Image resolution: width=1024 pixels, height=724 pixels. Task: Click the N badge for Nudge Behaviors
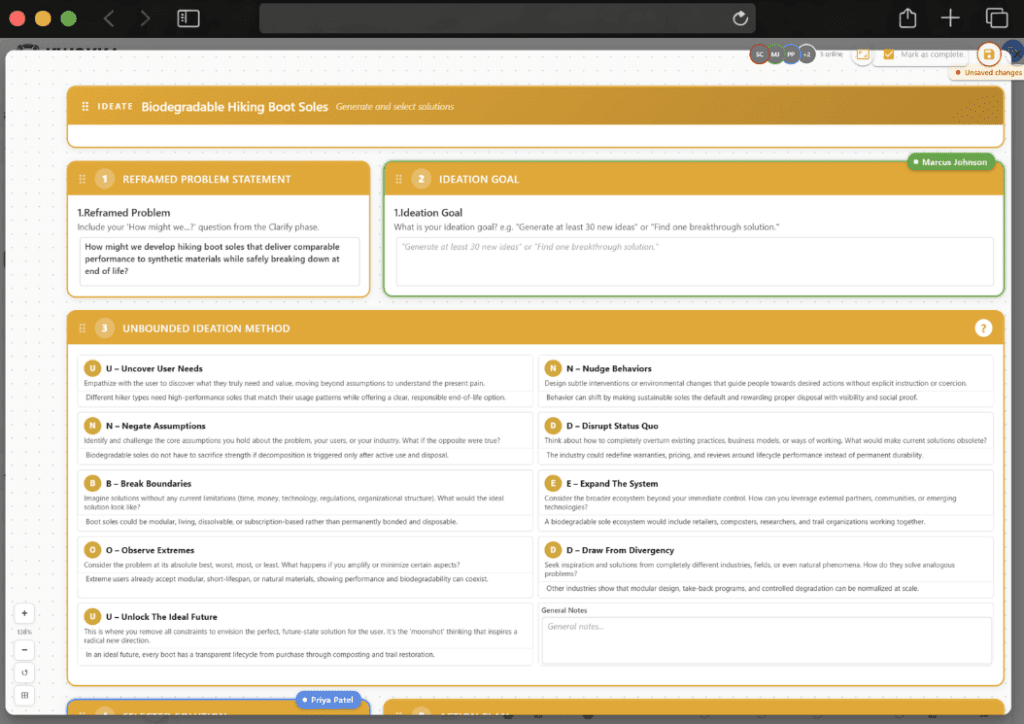tap(552, 368)
